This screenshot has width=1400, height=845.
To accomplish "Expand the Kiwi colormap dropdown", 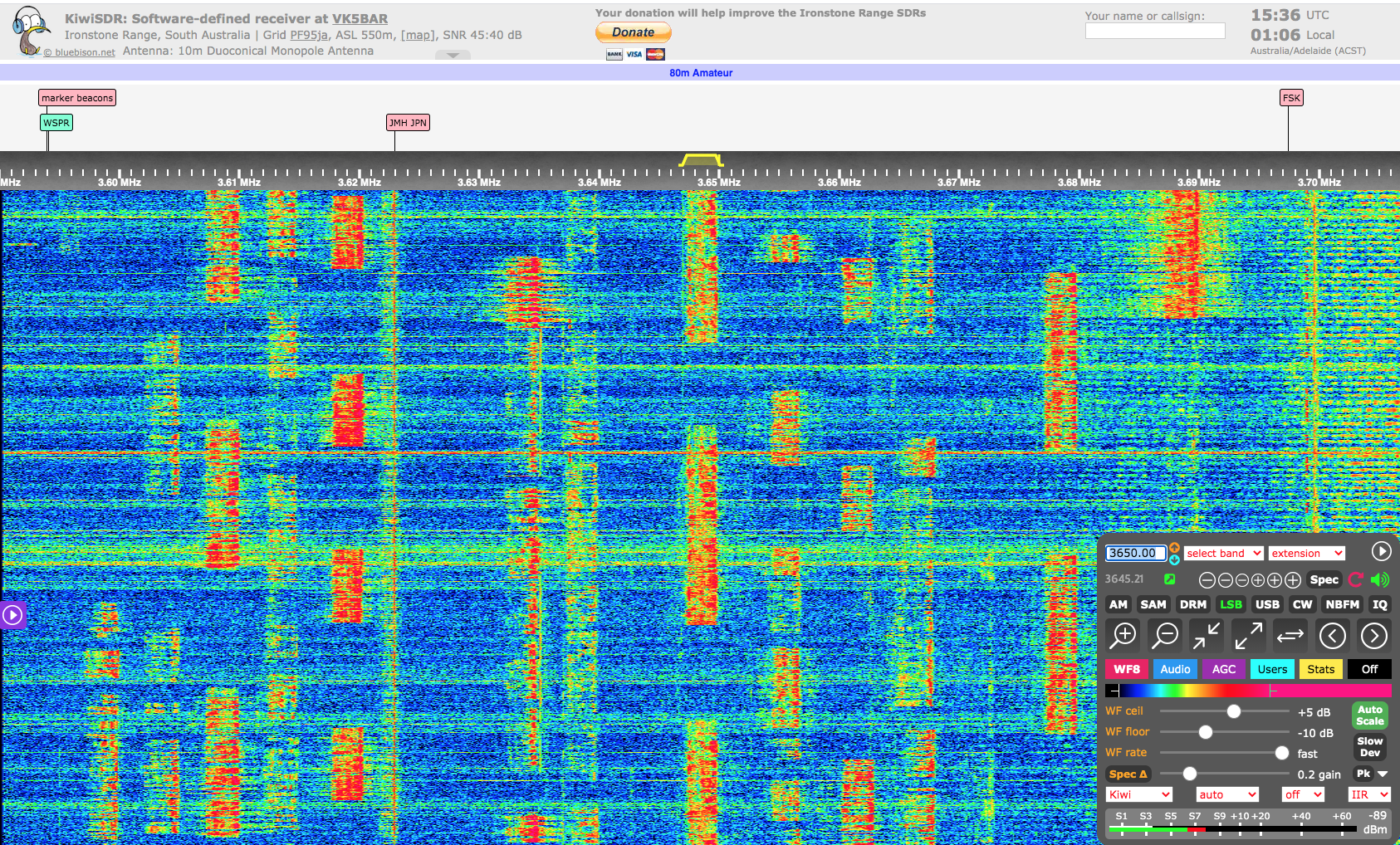I will tap(1138, 795).
